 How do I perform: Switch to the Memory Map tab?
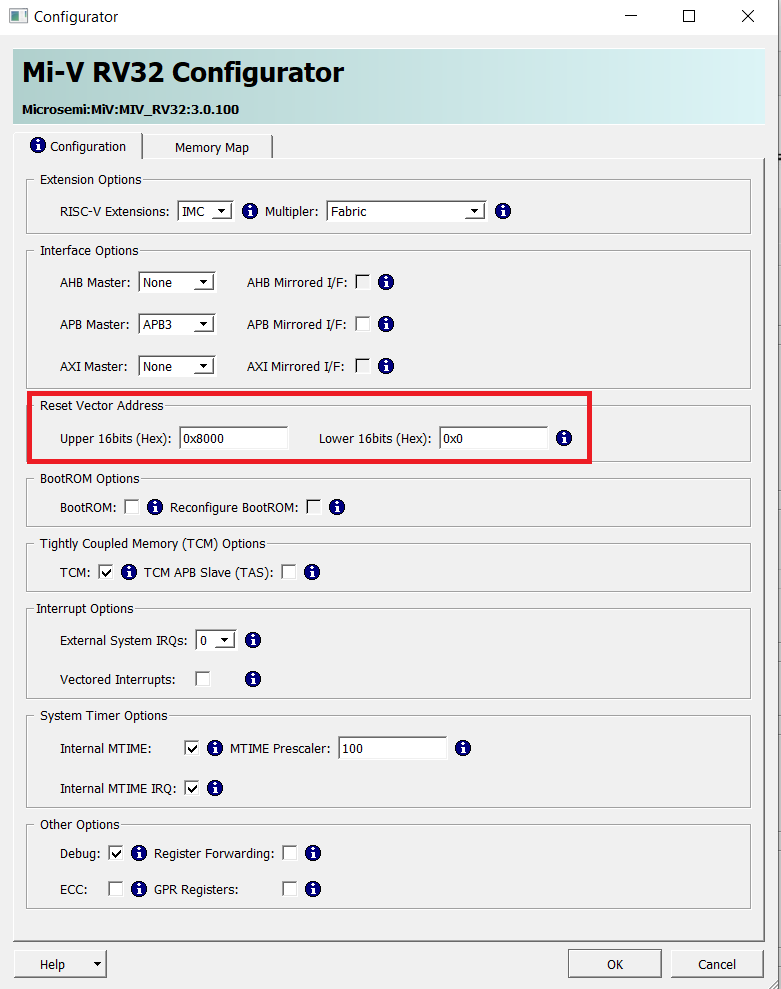[211, 147]
